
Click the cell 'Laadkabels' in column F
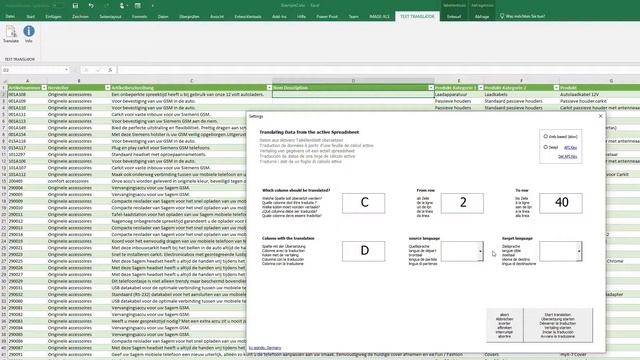(x=496, y=94)
